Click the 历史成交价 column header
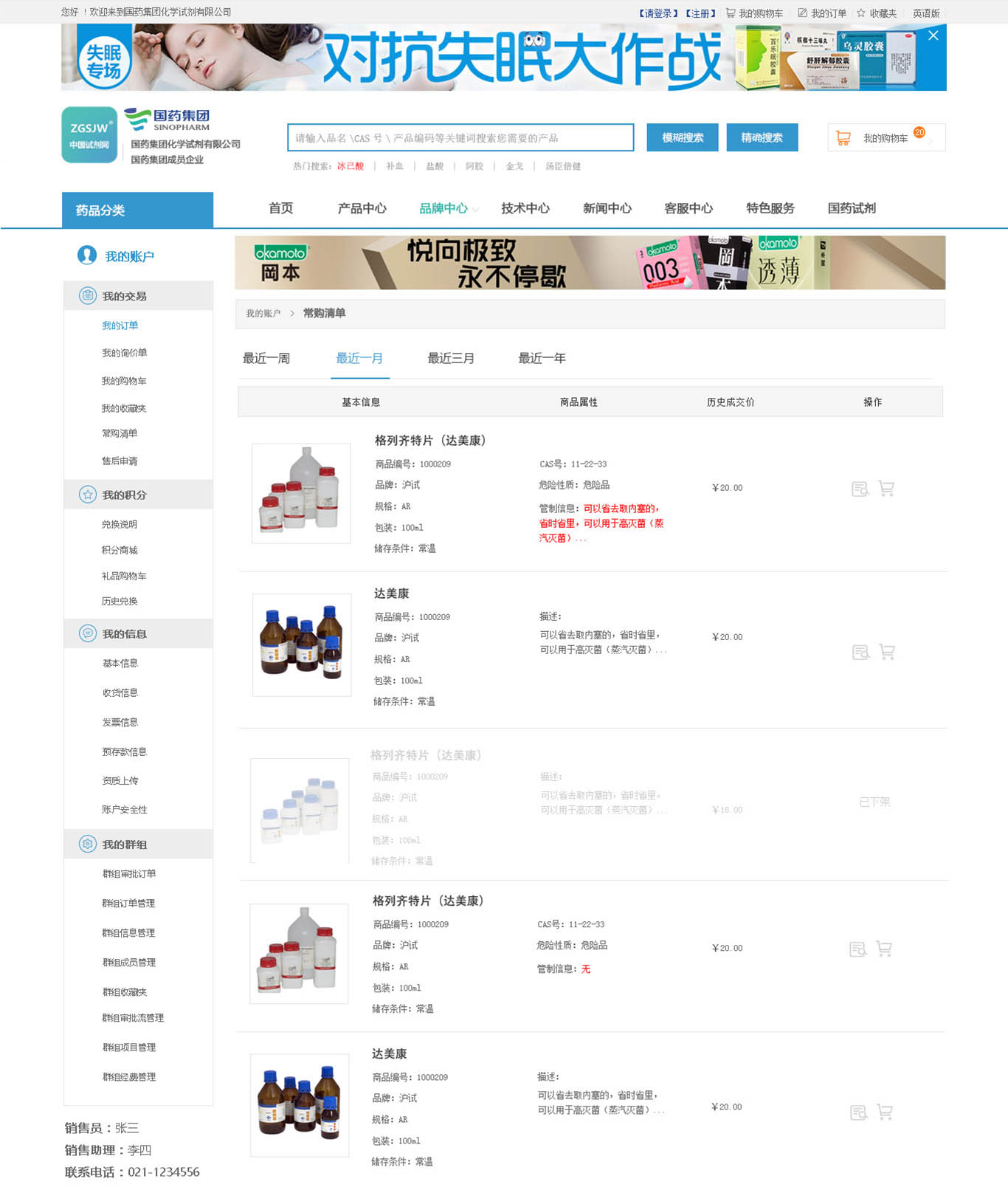 point(731,402)
